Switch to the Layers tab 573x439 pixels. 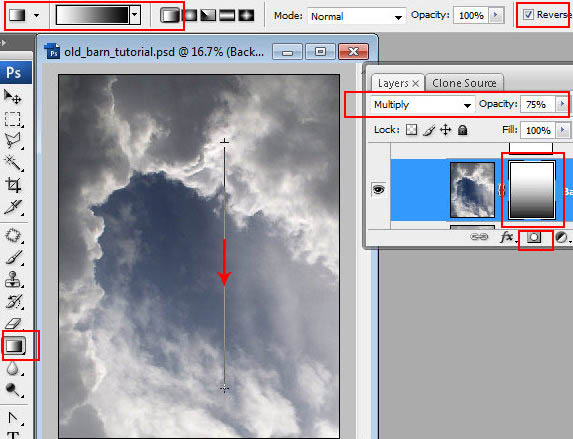click(x=393, y=83)
